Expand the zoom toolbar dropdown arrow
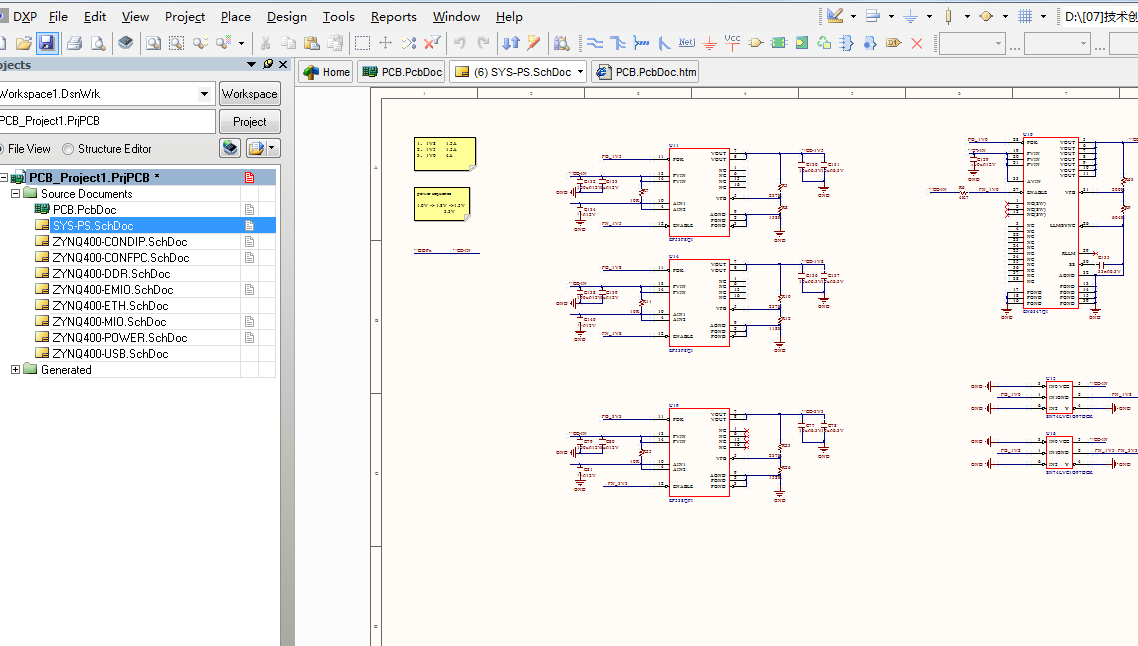 pyautogui.click(x=242, y=44)
